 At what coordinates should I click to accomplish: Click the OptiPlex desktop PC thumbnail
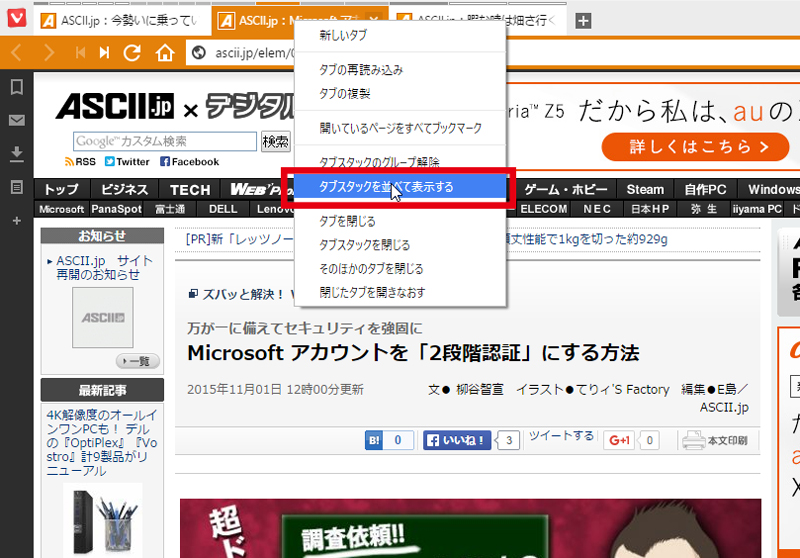click(x=103, y=520)
